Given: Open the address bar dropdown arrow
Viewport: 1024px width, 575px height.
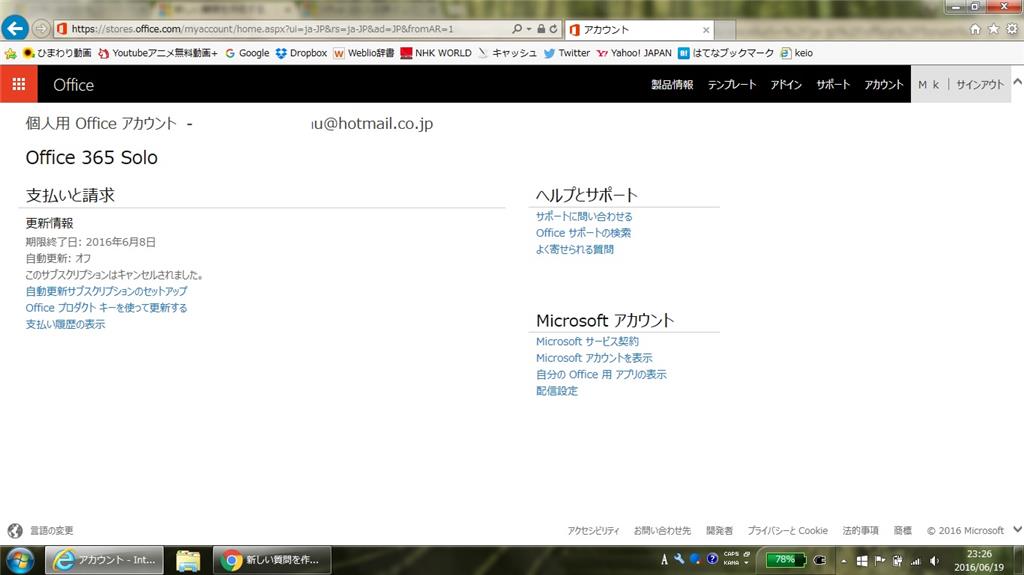Looking at the screenshot, I should 529,29.
